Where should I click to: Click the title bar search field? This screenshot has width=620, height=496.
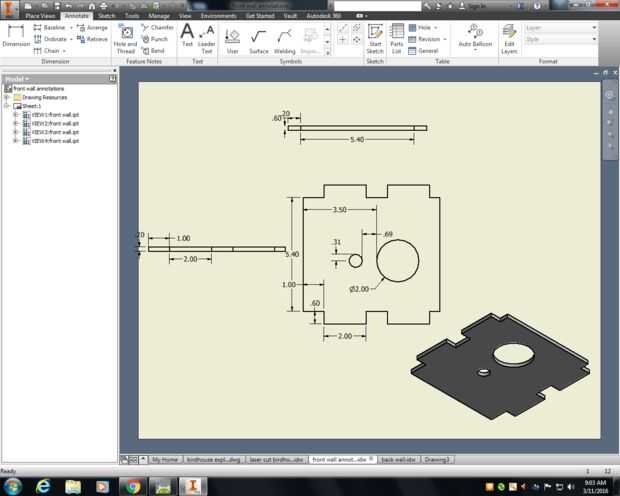pos(378,6)
